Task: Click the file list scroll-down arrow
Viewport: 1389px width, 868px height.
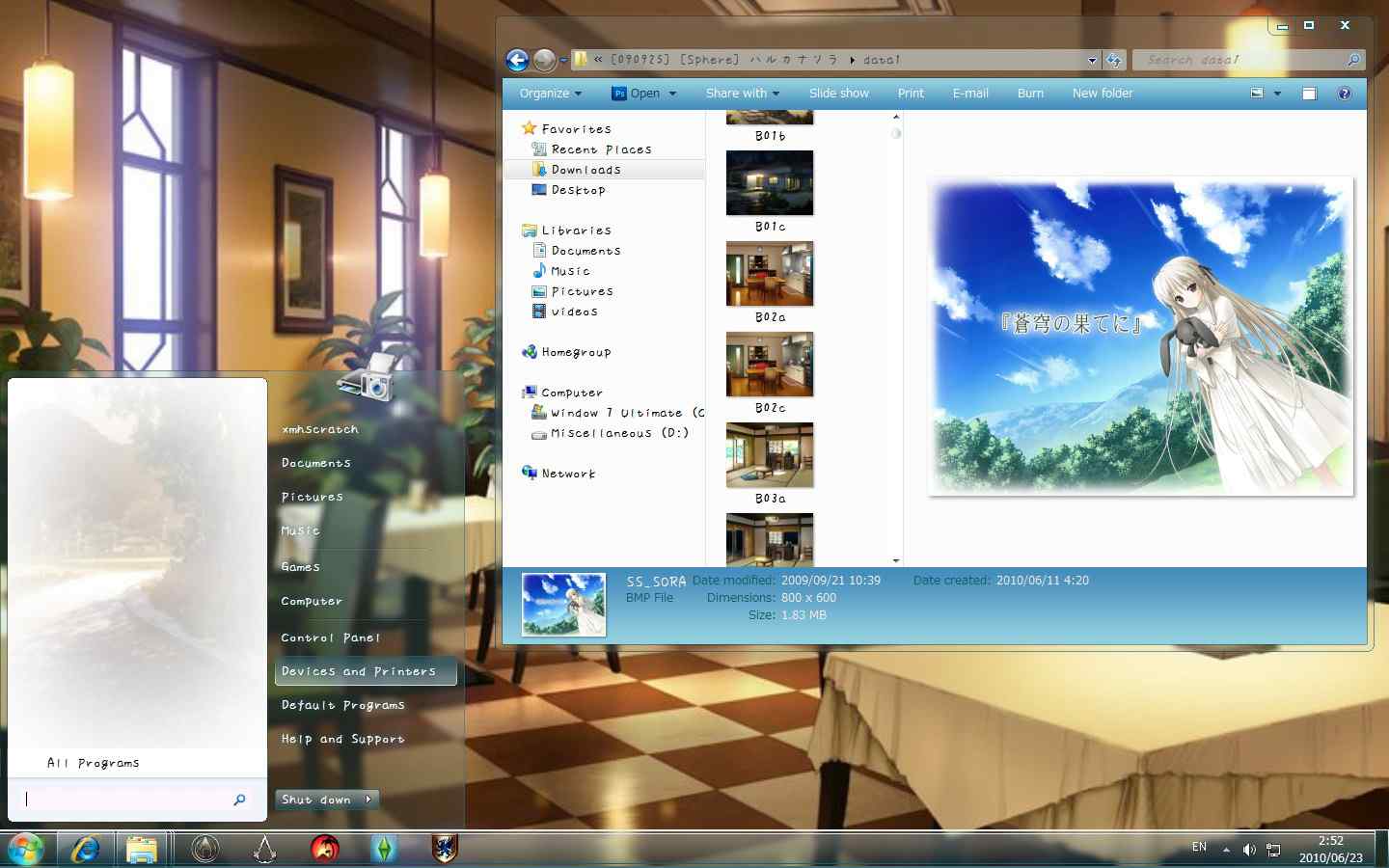Action: (x=896, y=560)
